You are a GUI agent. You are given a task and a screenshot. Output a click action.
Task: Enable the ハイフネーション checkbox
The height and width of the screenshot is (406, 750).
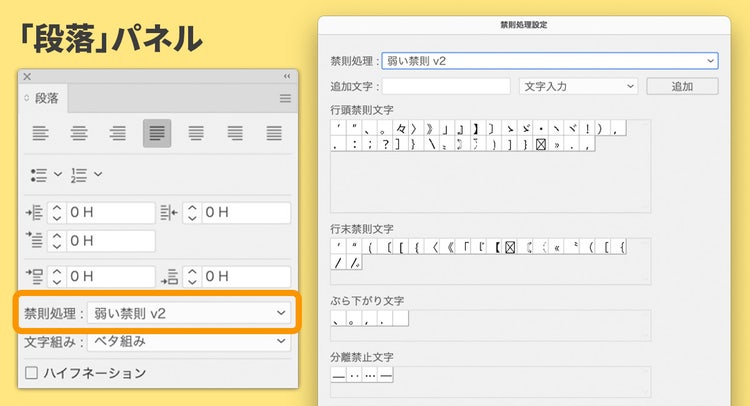click(32, 373)
